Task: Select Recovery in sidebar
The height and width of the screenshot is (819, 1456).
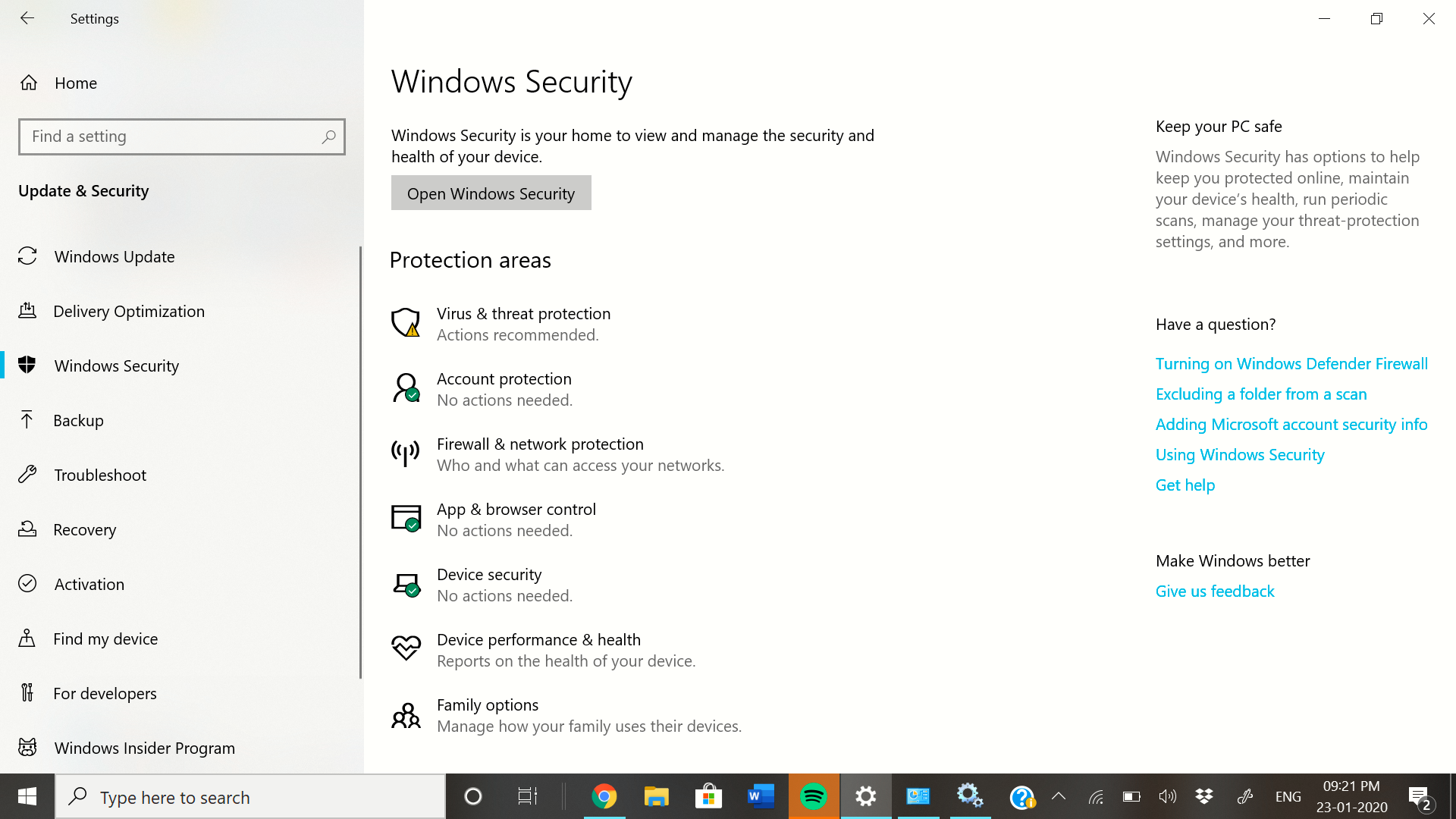Action: [x=85, y=529]
